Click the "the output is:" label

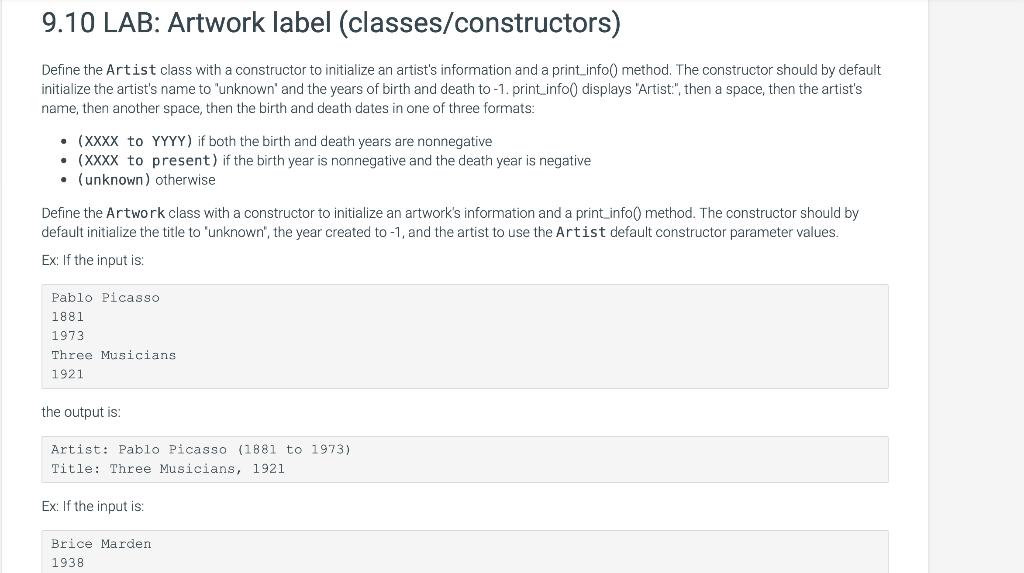point(81,412)
